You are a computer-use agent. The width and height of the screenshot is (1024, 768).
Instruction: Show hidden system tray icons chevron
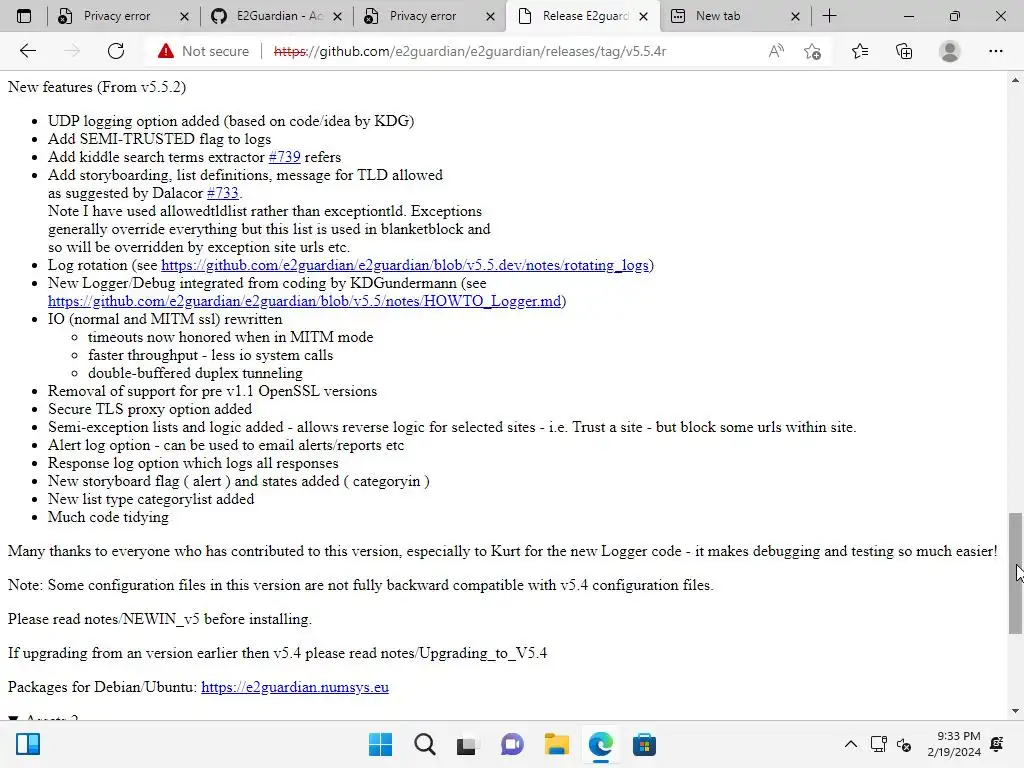(x=850, y=744)
